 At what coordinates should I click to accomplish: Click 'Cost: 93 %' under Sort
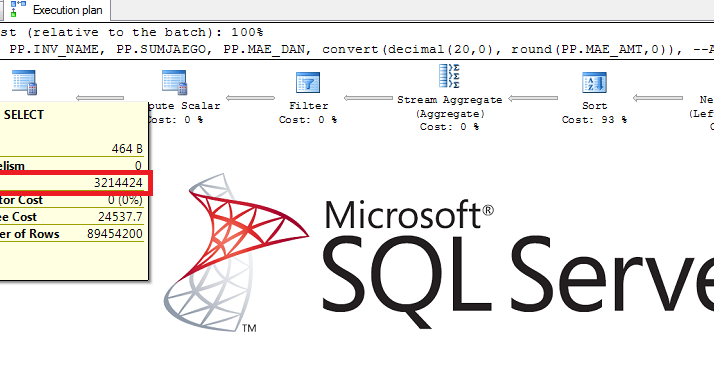pyautogui.click(x=594, y=120)
